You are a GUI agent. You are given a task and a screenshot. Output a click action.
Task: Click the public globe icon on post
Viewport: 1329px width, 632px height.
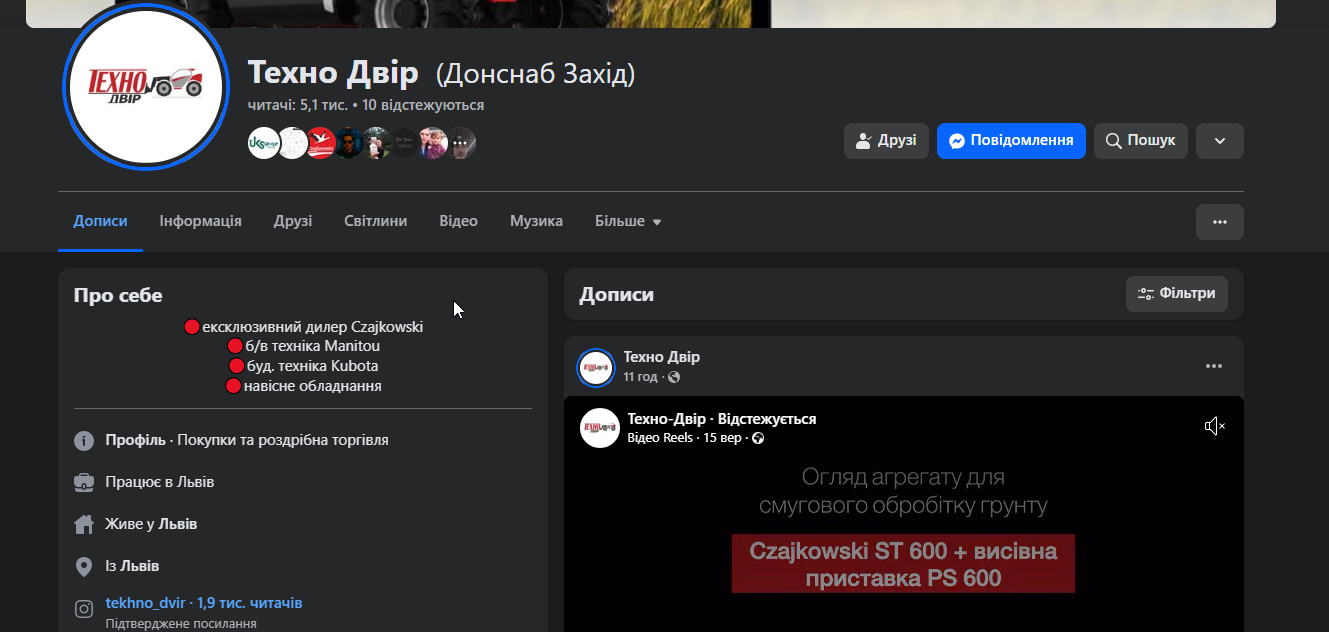674,377
